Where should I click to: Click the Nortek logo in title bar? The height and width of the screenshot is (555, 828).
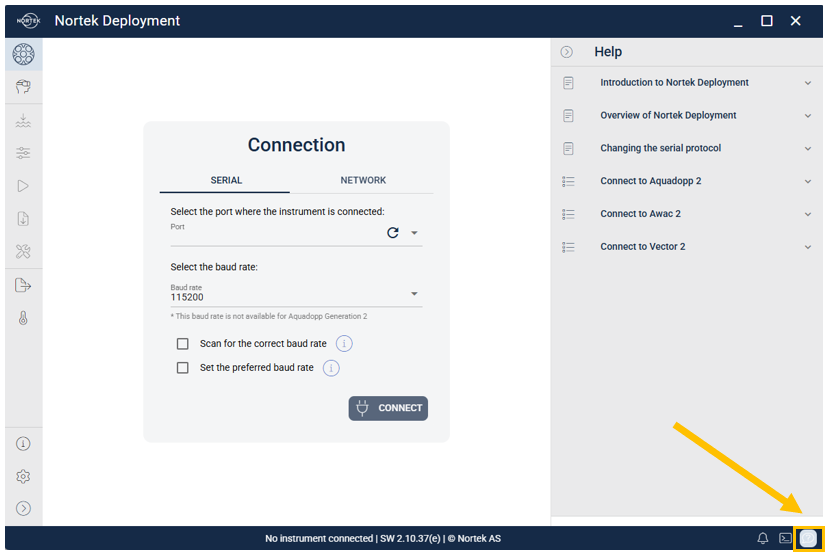click(28, 21)
